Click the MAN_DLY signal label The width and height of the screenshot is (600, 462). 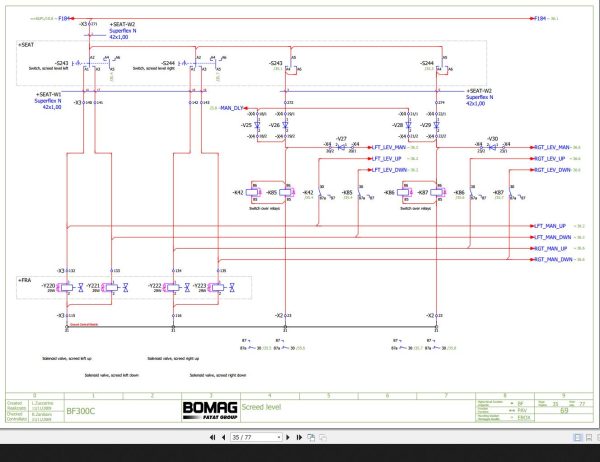pyautogui.click(x=232, y=108)
